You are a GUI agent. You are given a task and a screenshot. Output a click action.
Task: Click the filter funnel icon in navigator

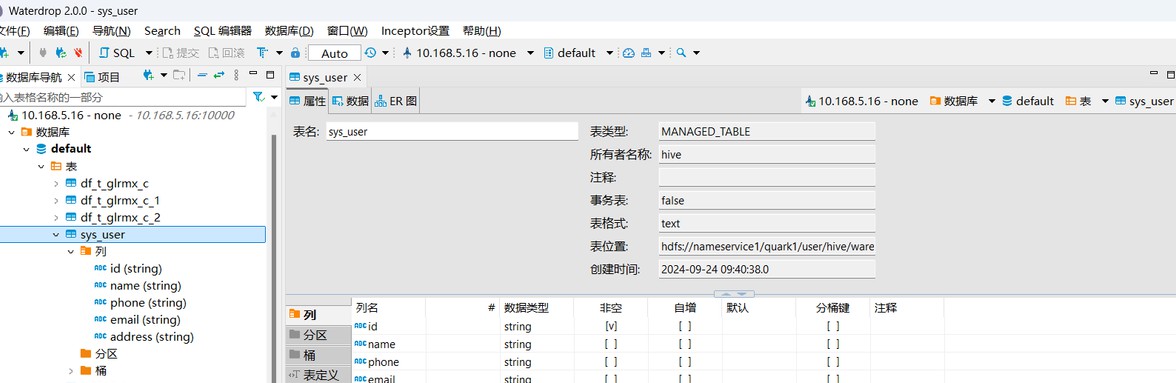tap(259, 97)
